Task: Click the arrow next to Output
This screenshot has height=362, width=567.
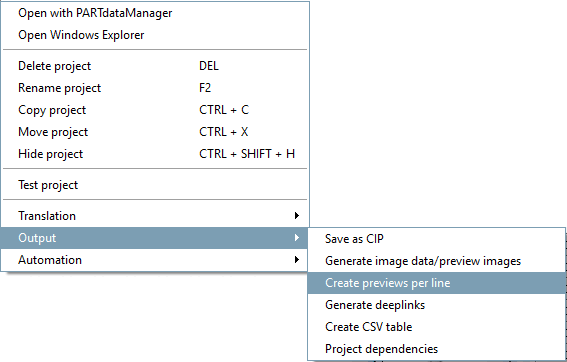Action: (x=297, y=238)
